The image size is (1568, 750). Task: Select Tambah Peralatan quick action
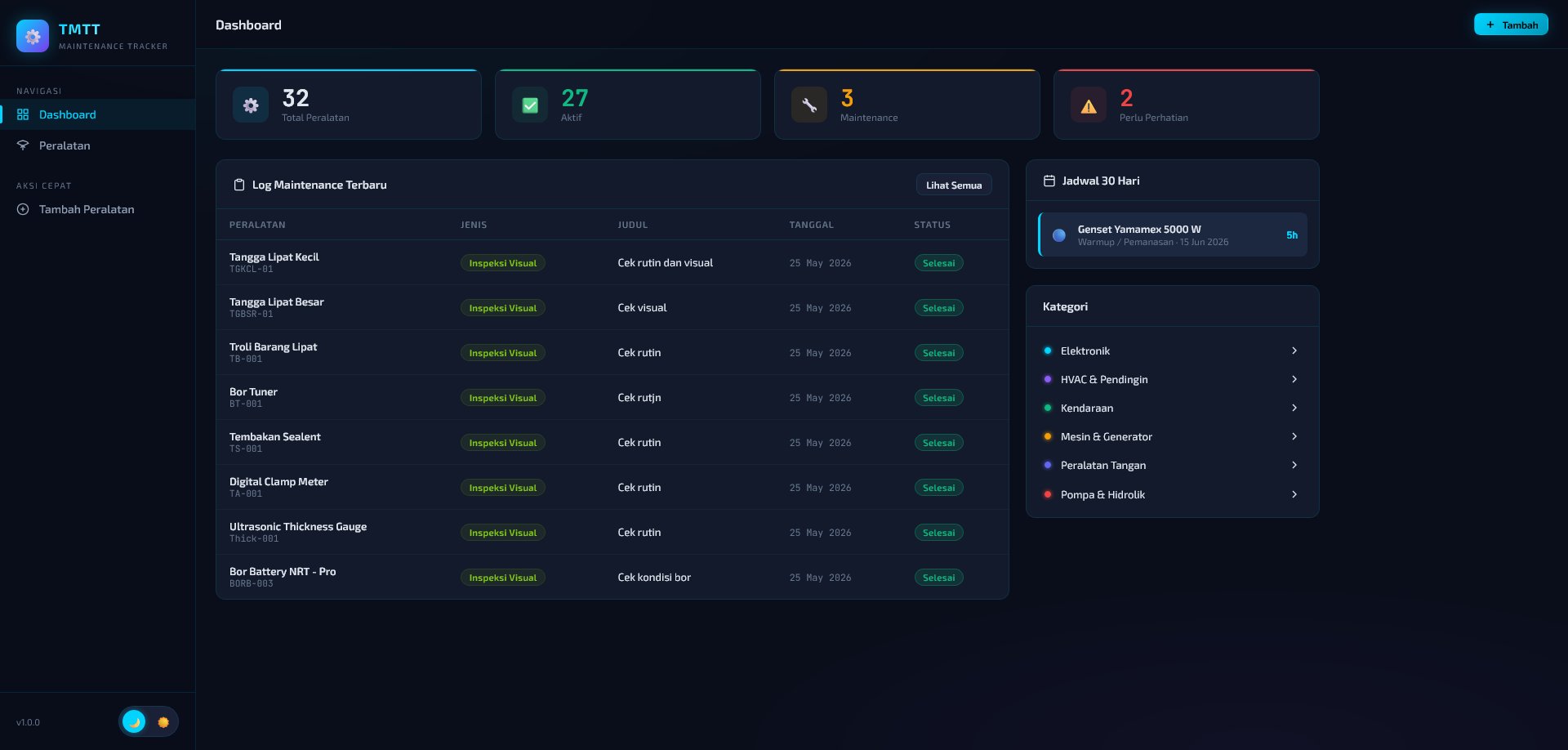97,209
